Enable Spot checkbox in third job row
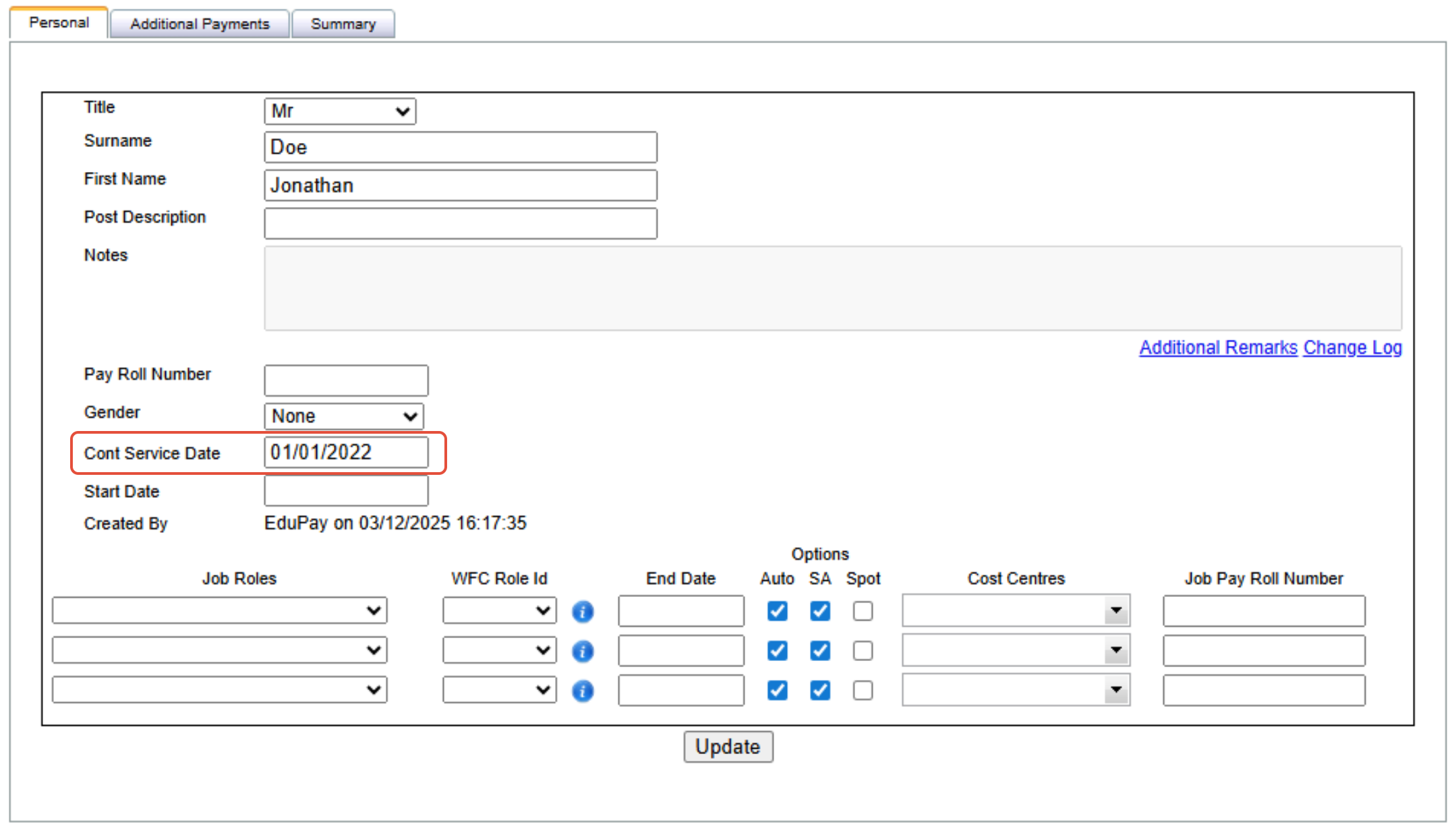The image size is (1456, 833). click(x=863, y=691)
